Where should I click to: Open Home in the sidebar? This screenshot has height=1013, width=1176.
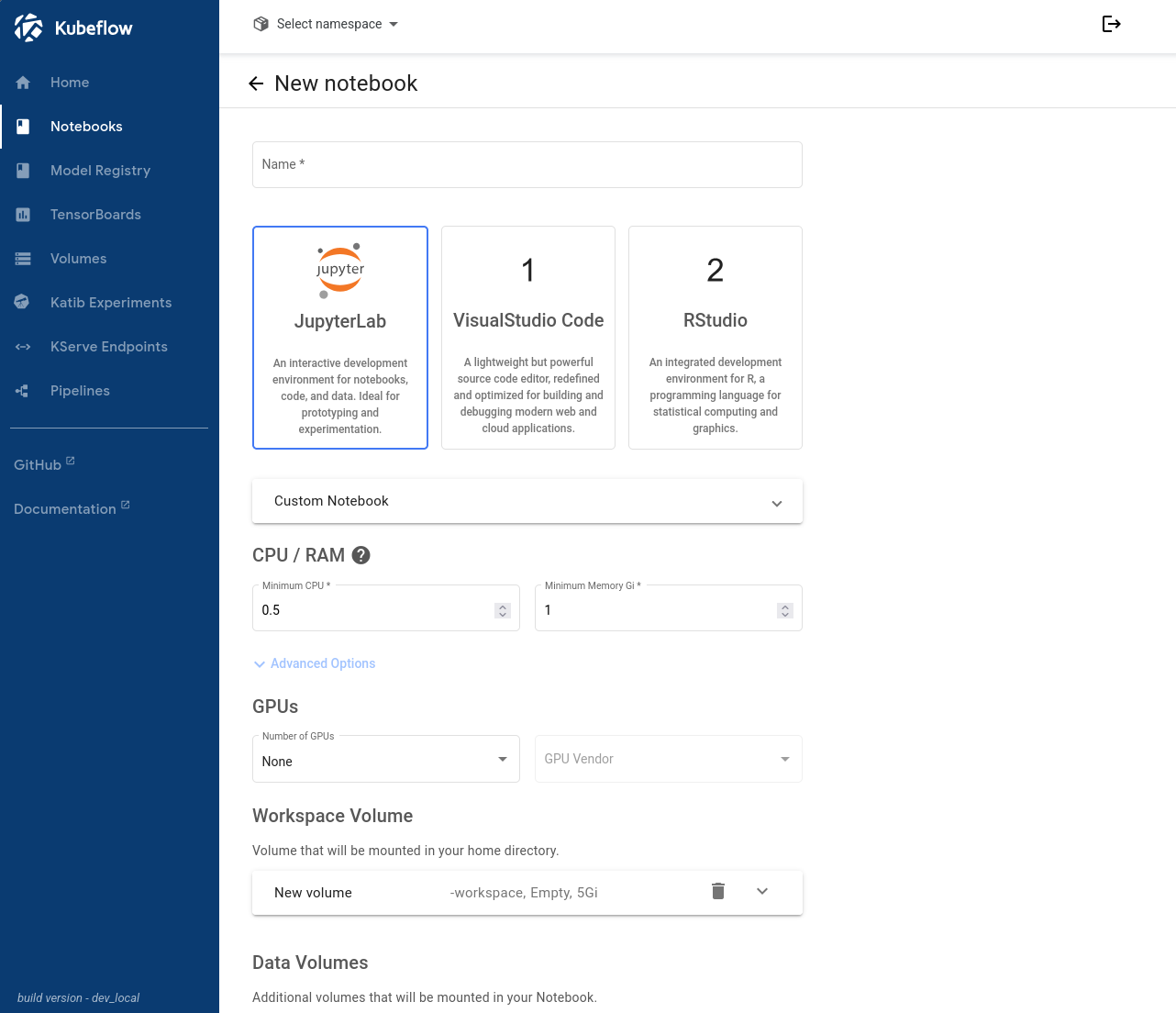pyautogui.click(x=109, y=83)
